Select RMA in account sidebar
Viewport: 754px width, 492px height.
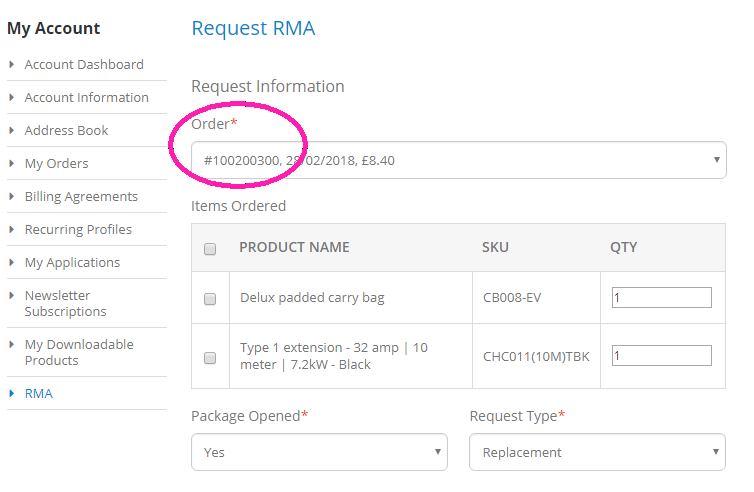[x=39, y=393]
